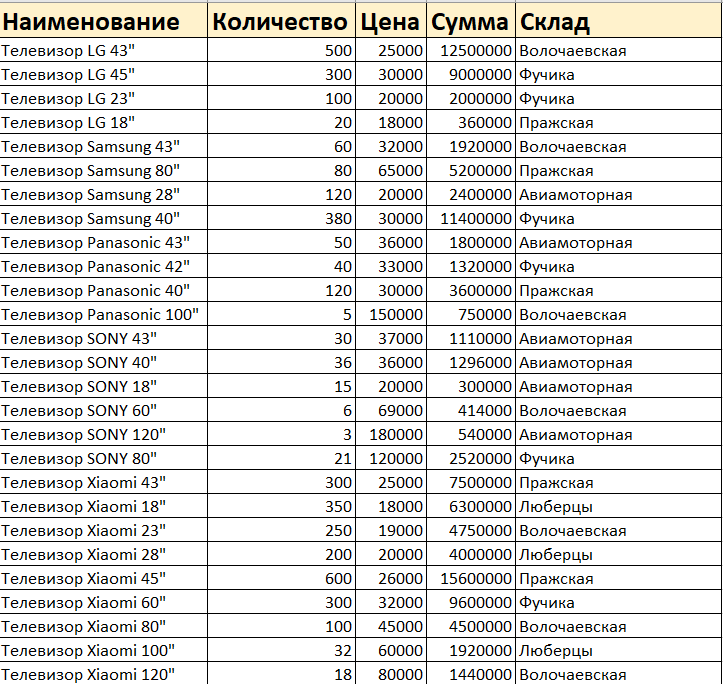Select cell Телевизор LG 43"
The width and height of the screenshot is (723, 684).
pyautogui.click(x=103, y=50)
